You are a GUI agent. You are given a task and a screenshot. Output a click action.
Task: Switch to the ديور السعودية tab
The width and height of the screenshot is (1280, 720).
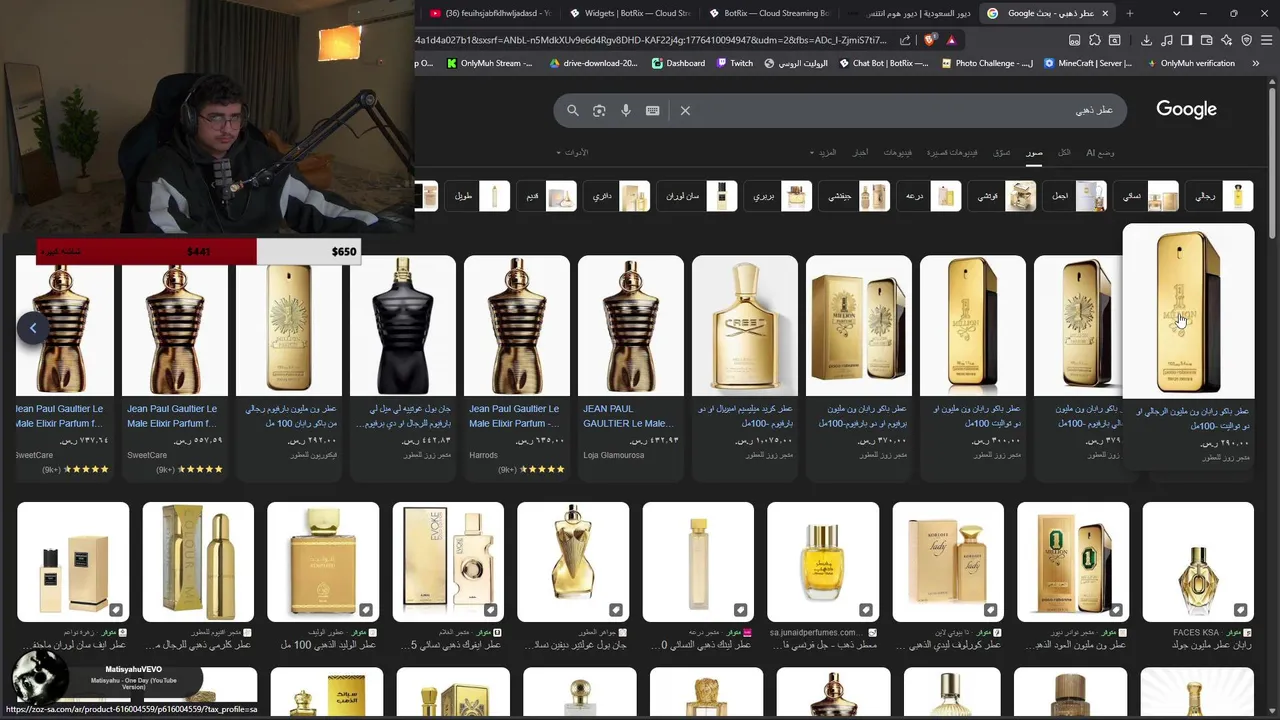click(909, 13)
